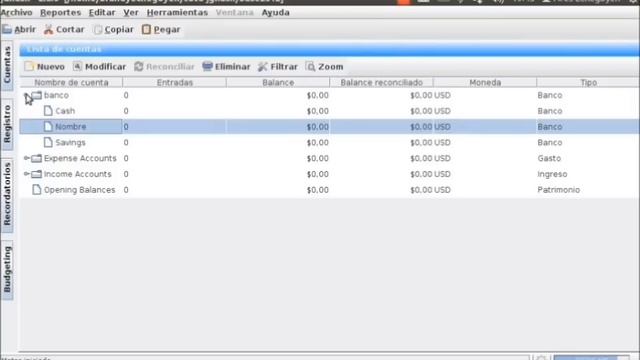Click the Nuevo account icon
Screen dimensions: 640x360
[29, 66]
